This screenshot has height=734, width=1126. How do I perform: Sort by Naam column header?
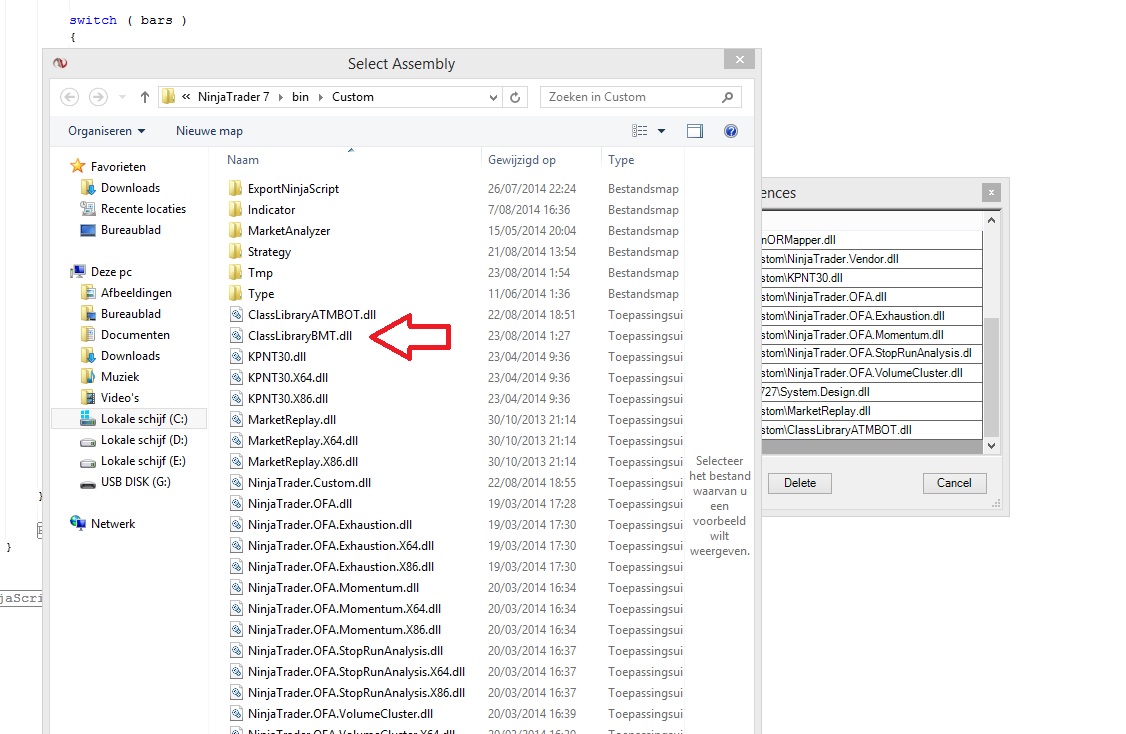[243, 160]
